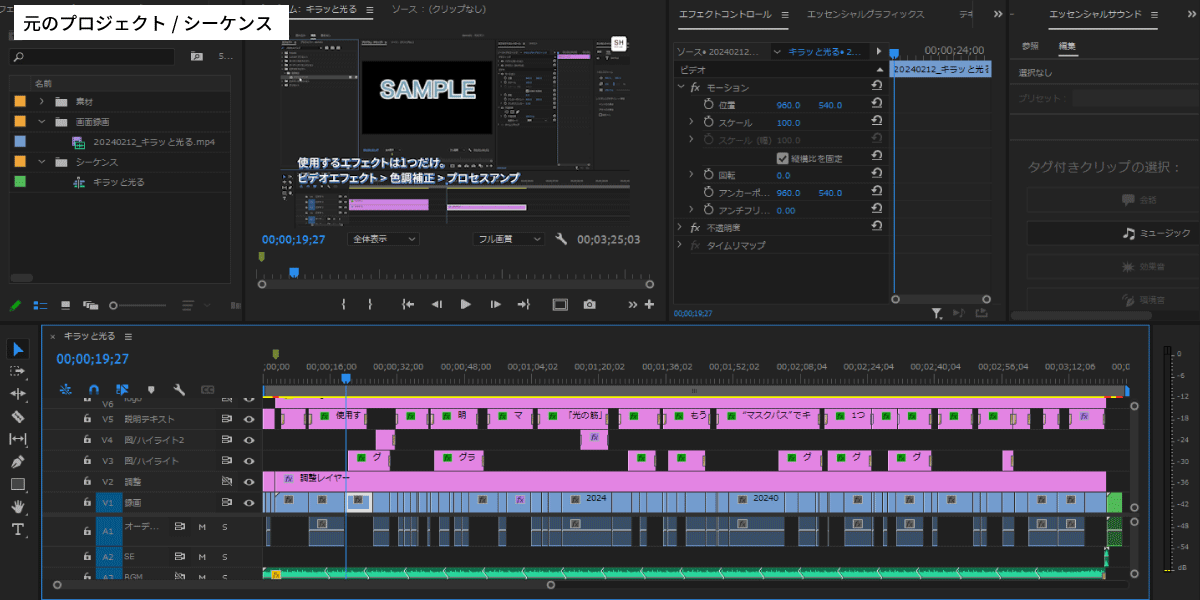Switch to the 参照 tab
Screen dimensions: 1200x600
[x=1030, y=46]
